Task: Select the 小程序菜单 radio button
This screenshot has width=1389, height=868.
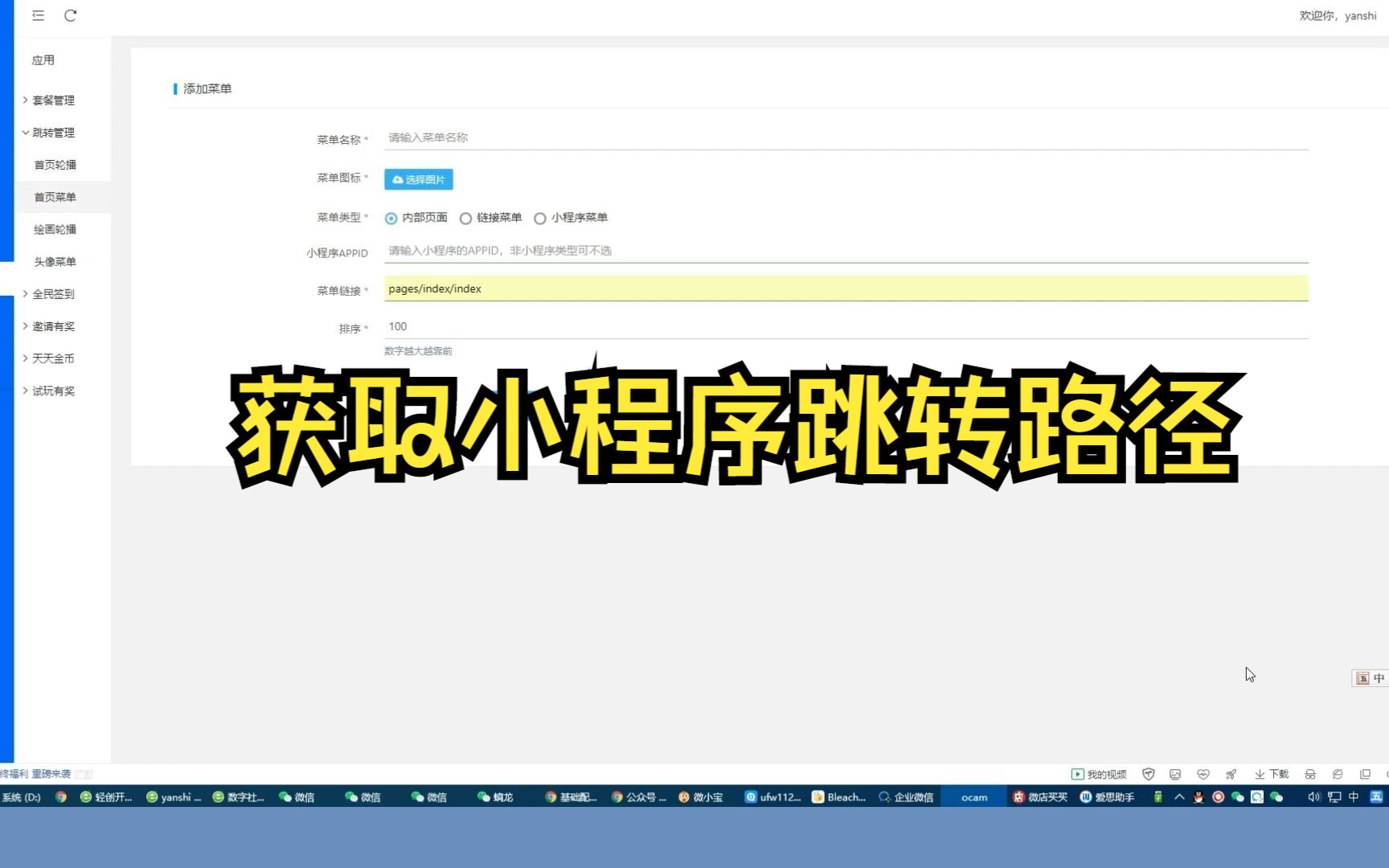Action: 539,218
